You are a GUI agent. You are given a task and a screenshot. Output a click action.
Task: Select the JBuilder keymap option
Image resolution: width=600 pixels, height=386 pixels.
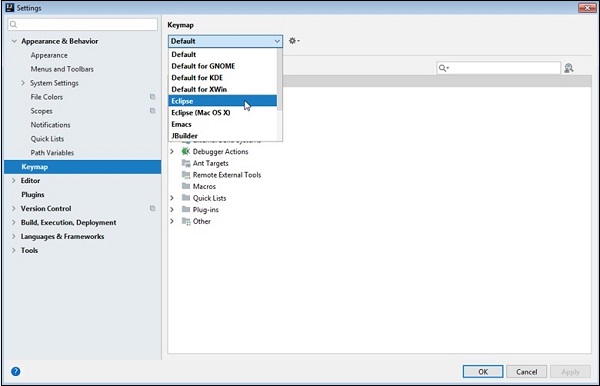pyautogui.click(x=223, y=135)
